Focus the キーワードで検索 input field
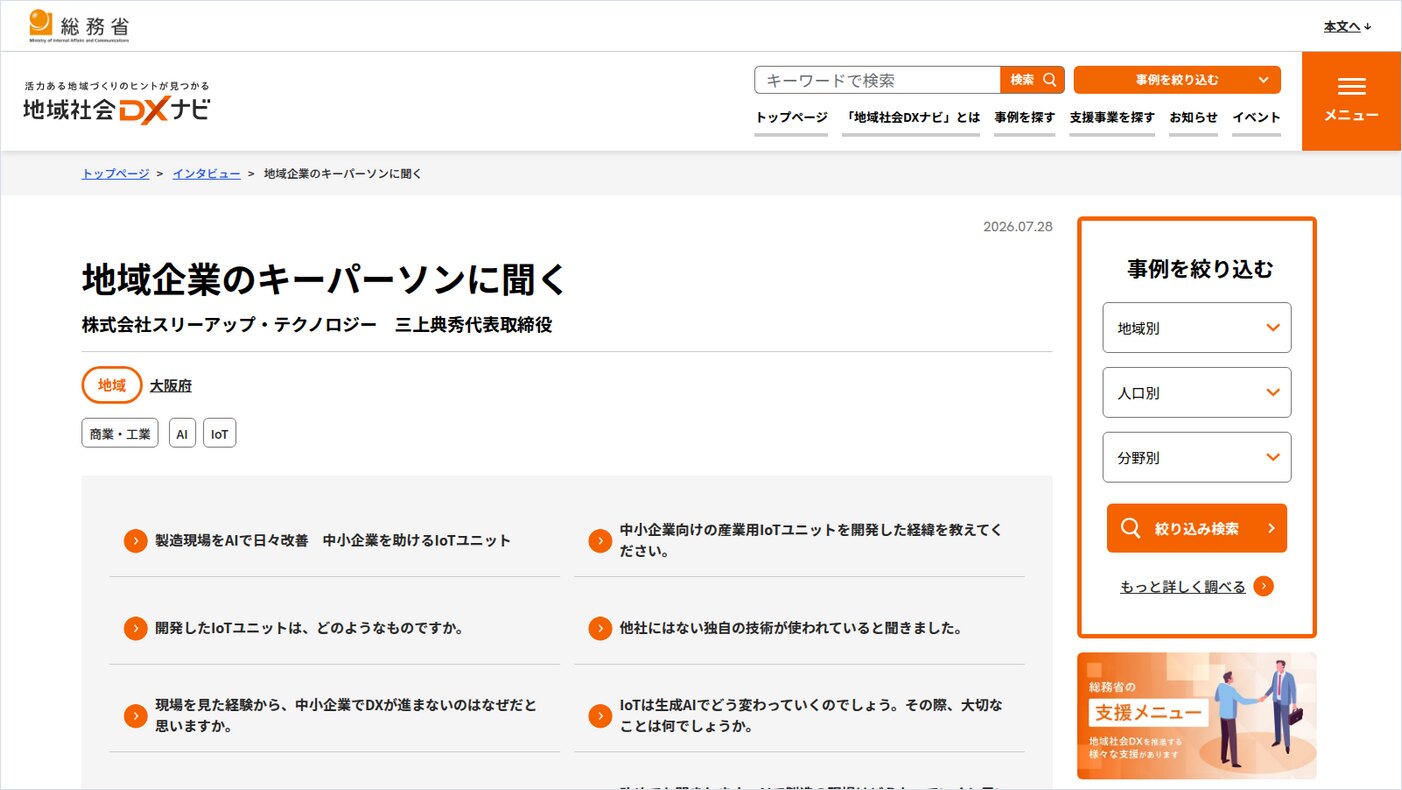This screenshot has width=1402, height=790. click(x=877, y=80)
